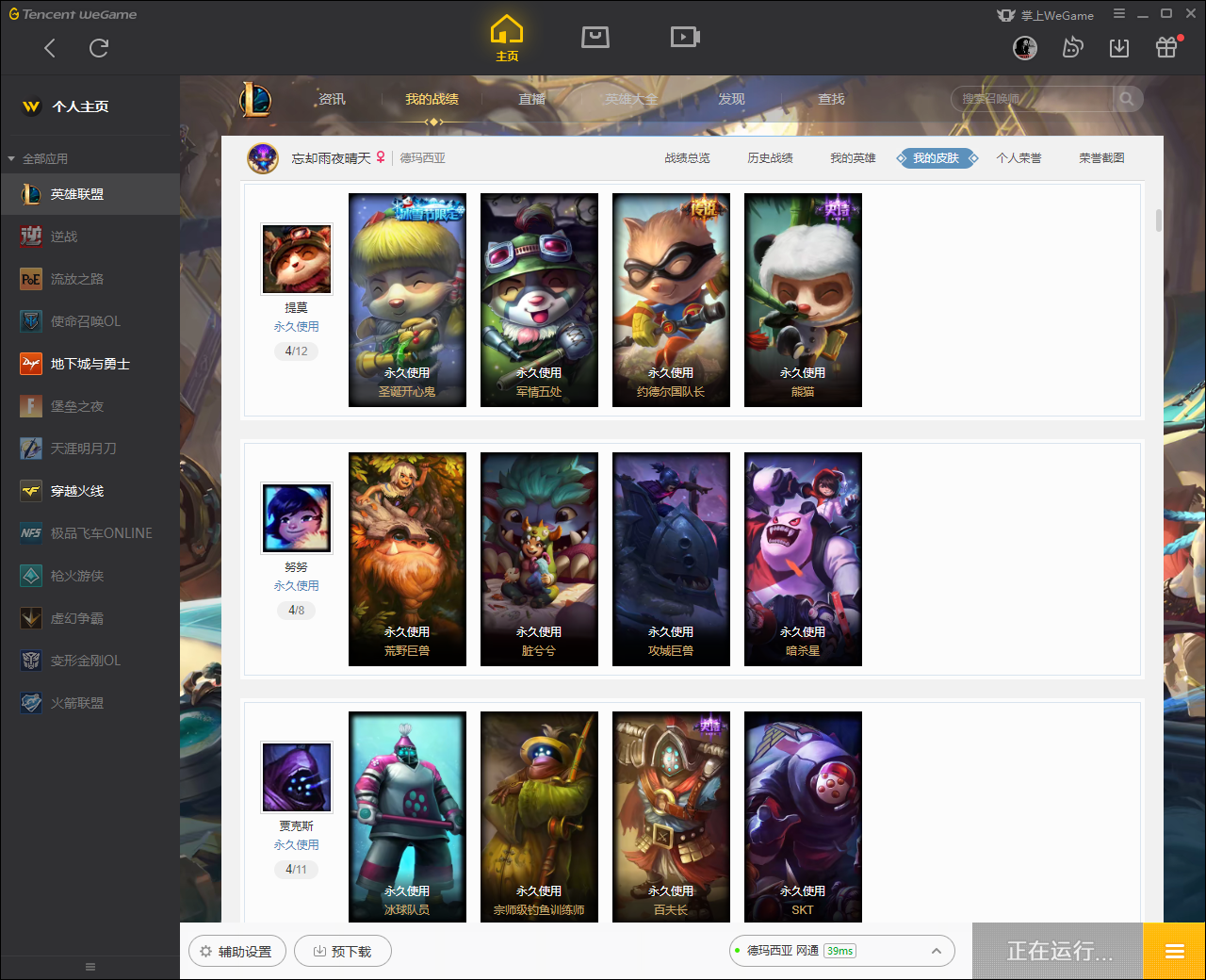Screen dimensions: 1206x980
Task: Open the download manager icon
Action: pyautogui.click(x=1119, y=48)
